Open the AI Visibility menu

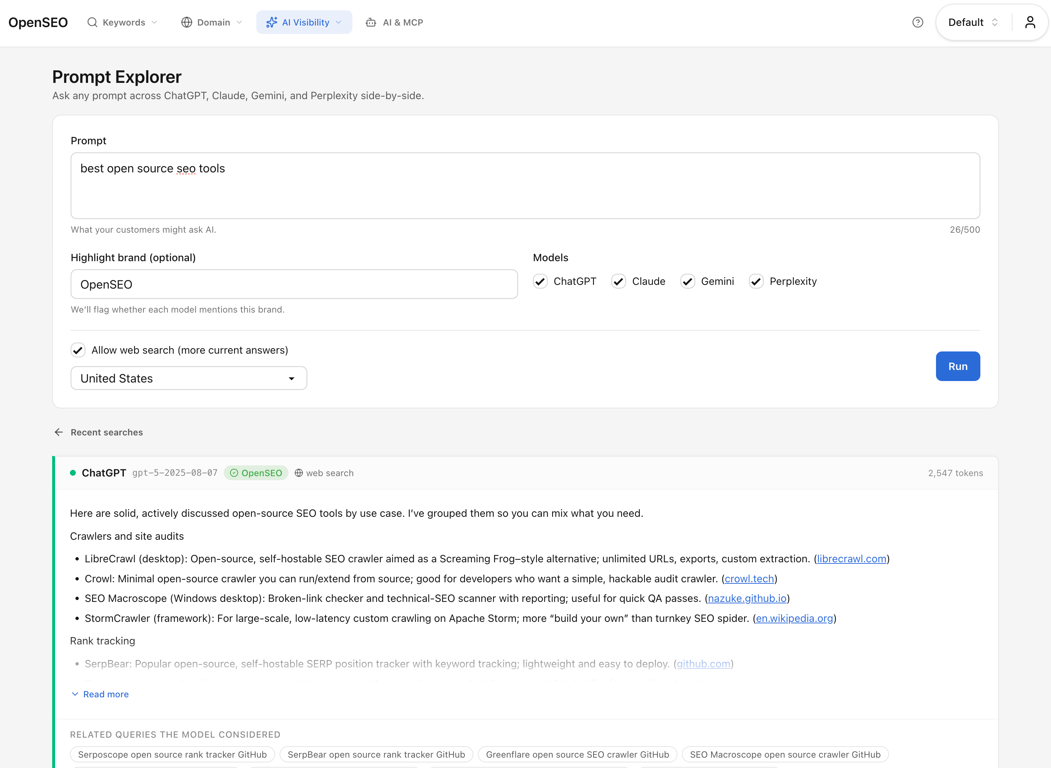click(x=304, y=22)
